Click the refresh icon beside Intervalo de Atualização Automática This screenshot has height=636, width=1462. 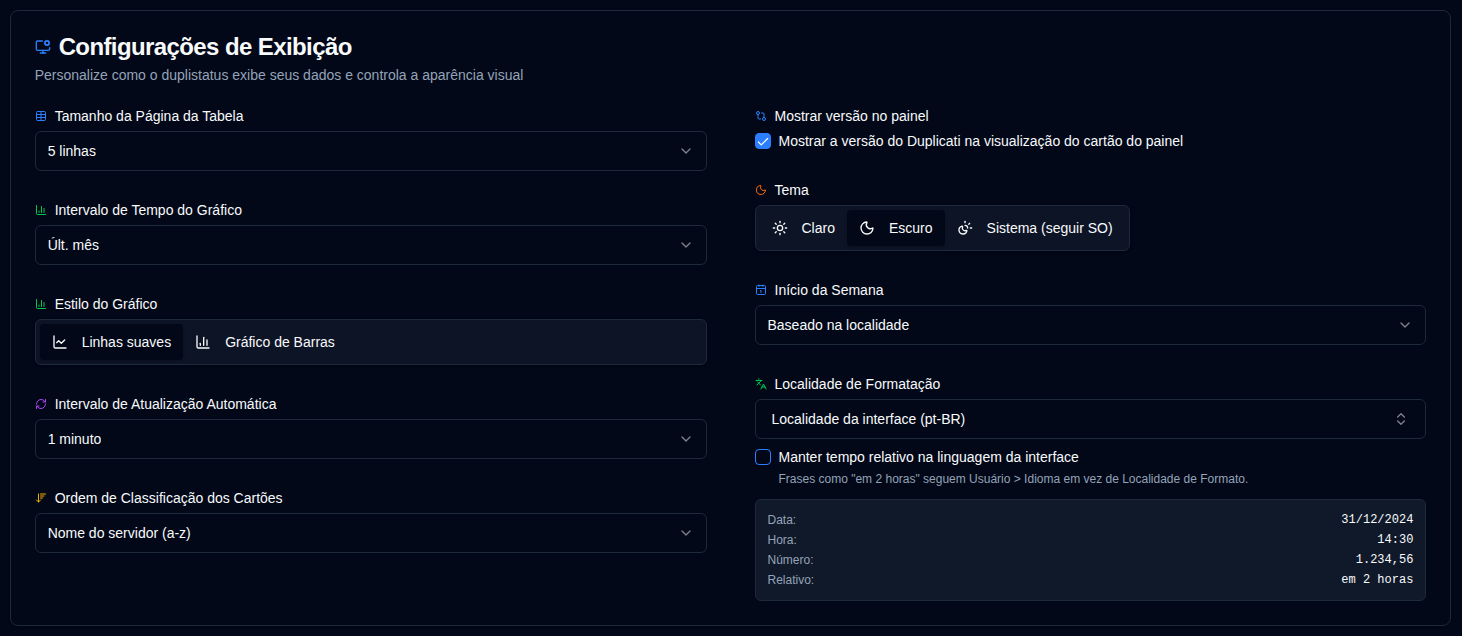pyautogui.click(x=41, y=404)
